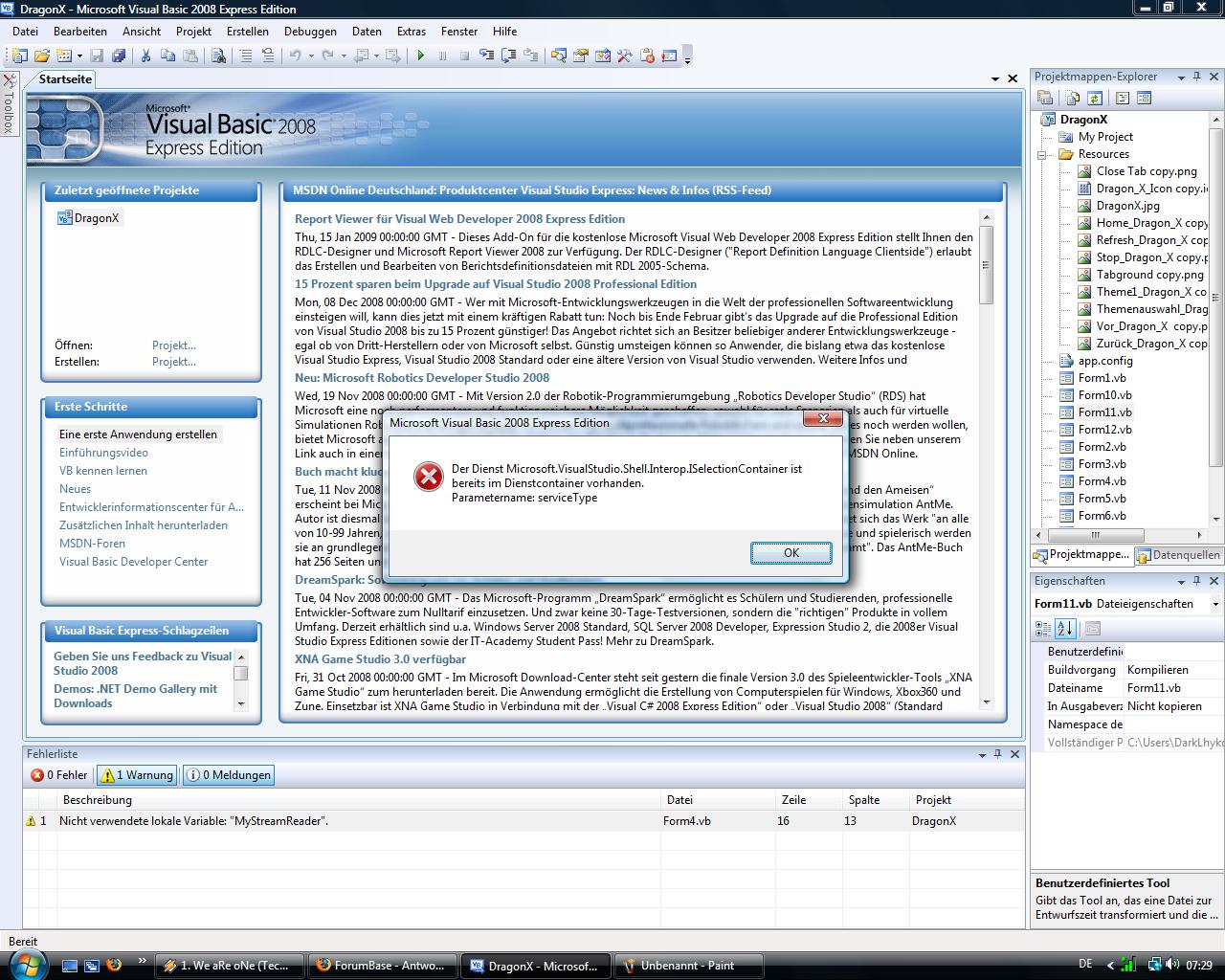Open the Datei menu
The width and height of the screenshot is (1225, 980).
click(x=25, y=32)
